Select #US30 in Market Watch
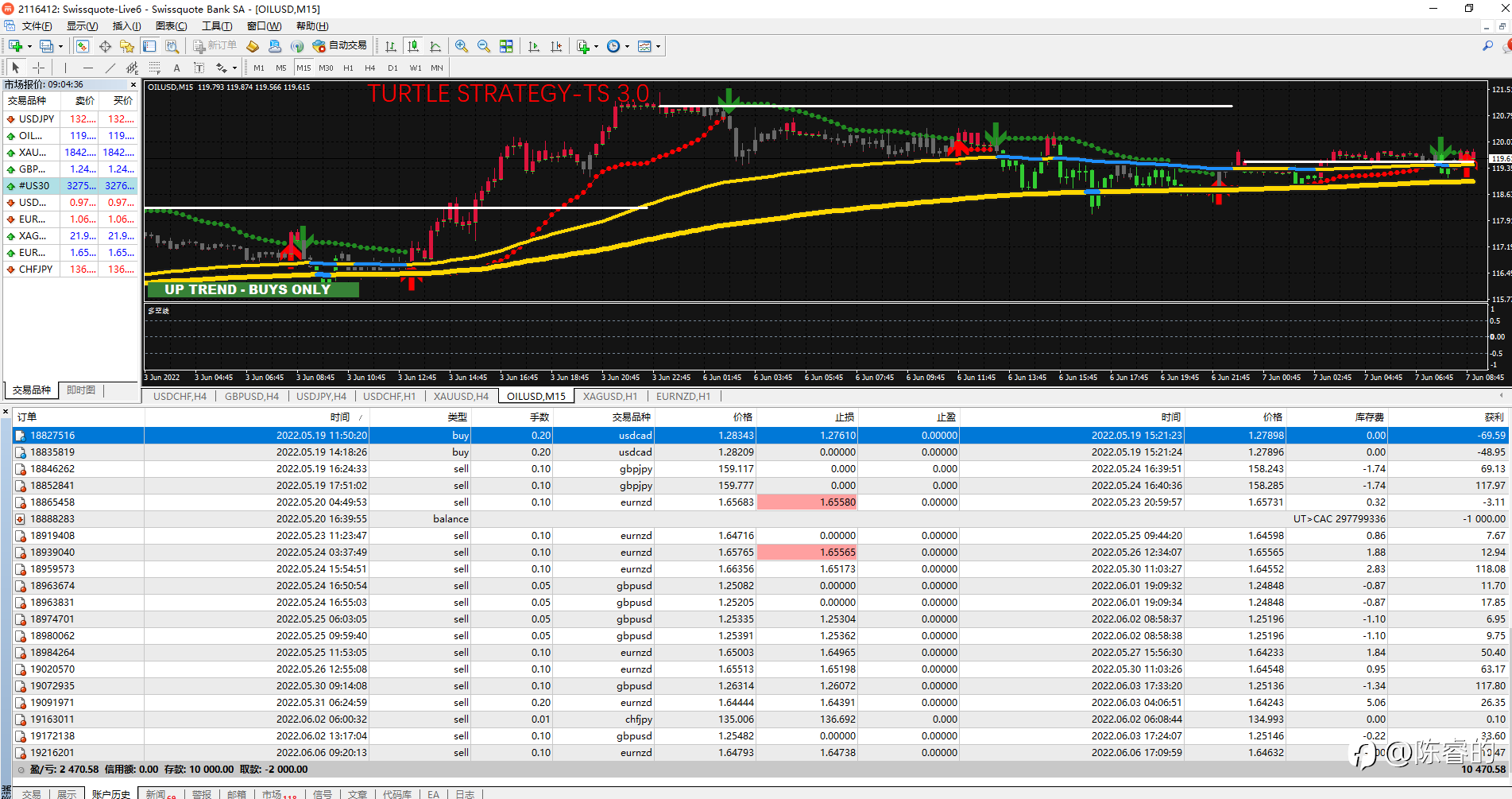 coord(71,185)
